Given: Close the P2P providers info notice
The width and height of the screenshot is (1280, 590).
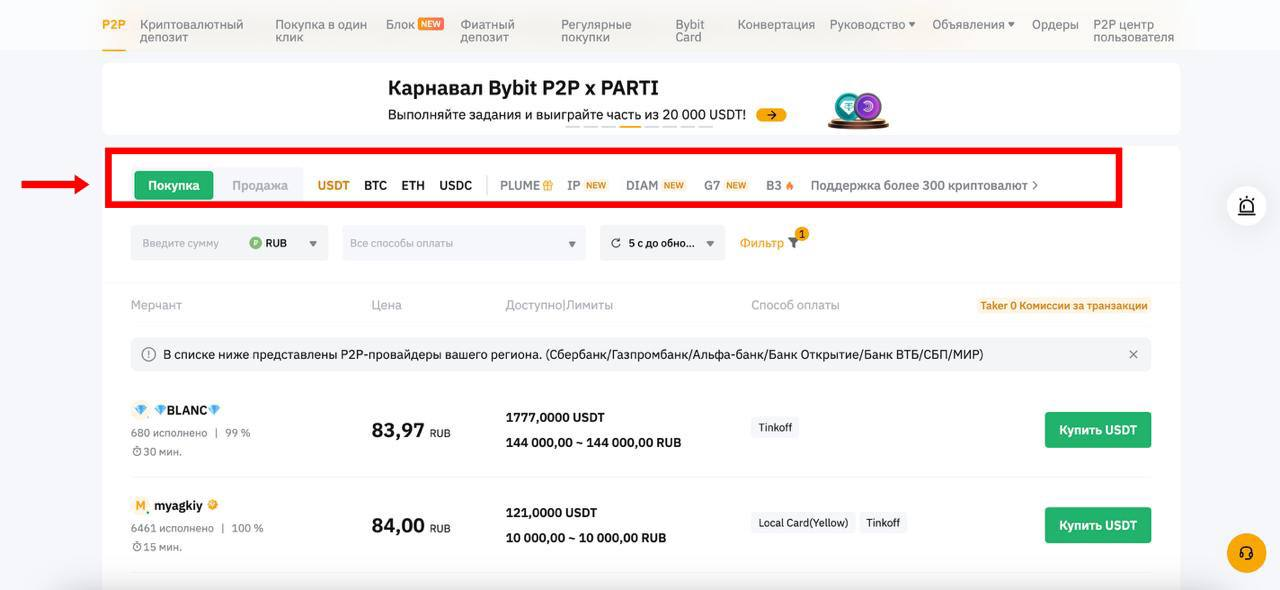Looking at the screenshot, I should [x=1133, y=354].
